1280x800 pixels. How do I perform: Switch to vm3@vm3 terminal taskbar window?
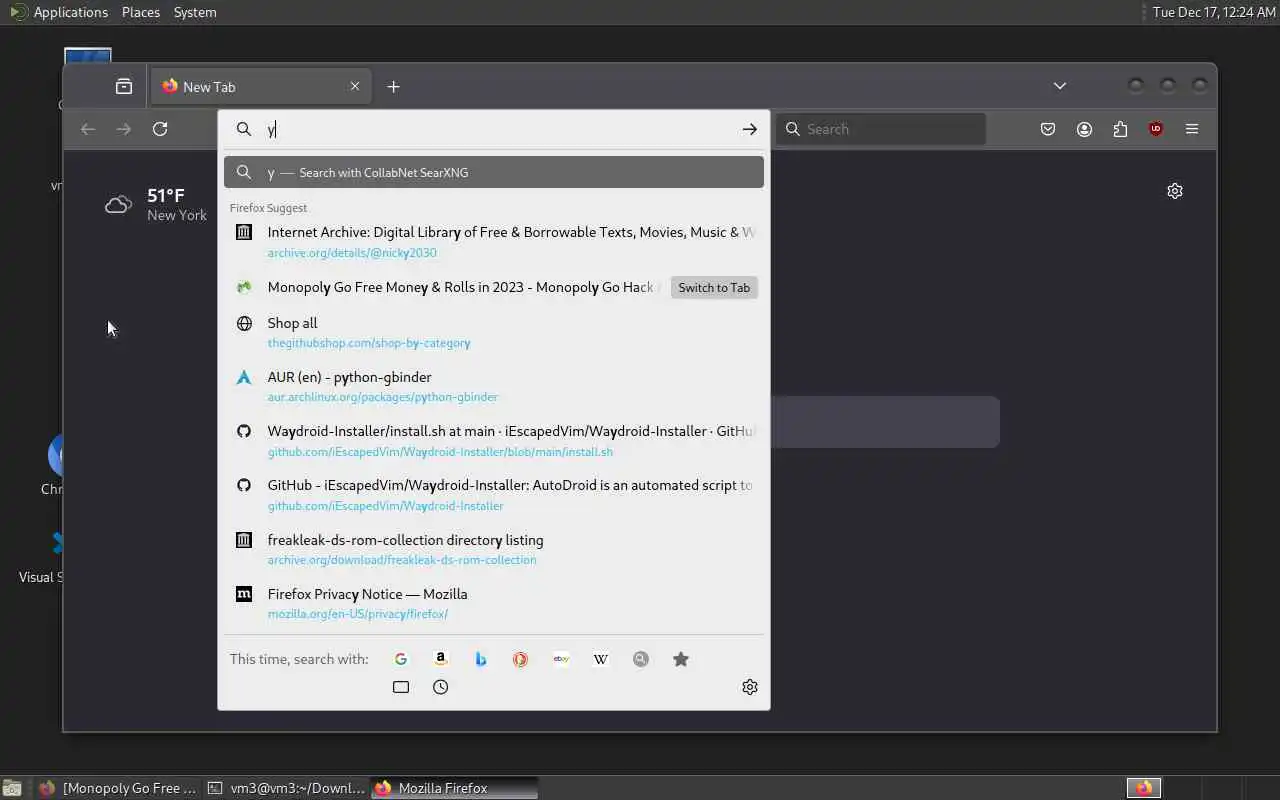[x=287, y=788]
